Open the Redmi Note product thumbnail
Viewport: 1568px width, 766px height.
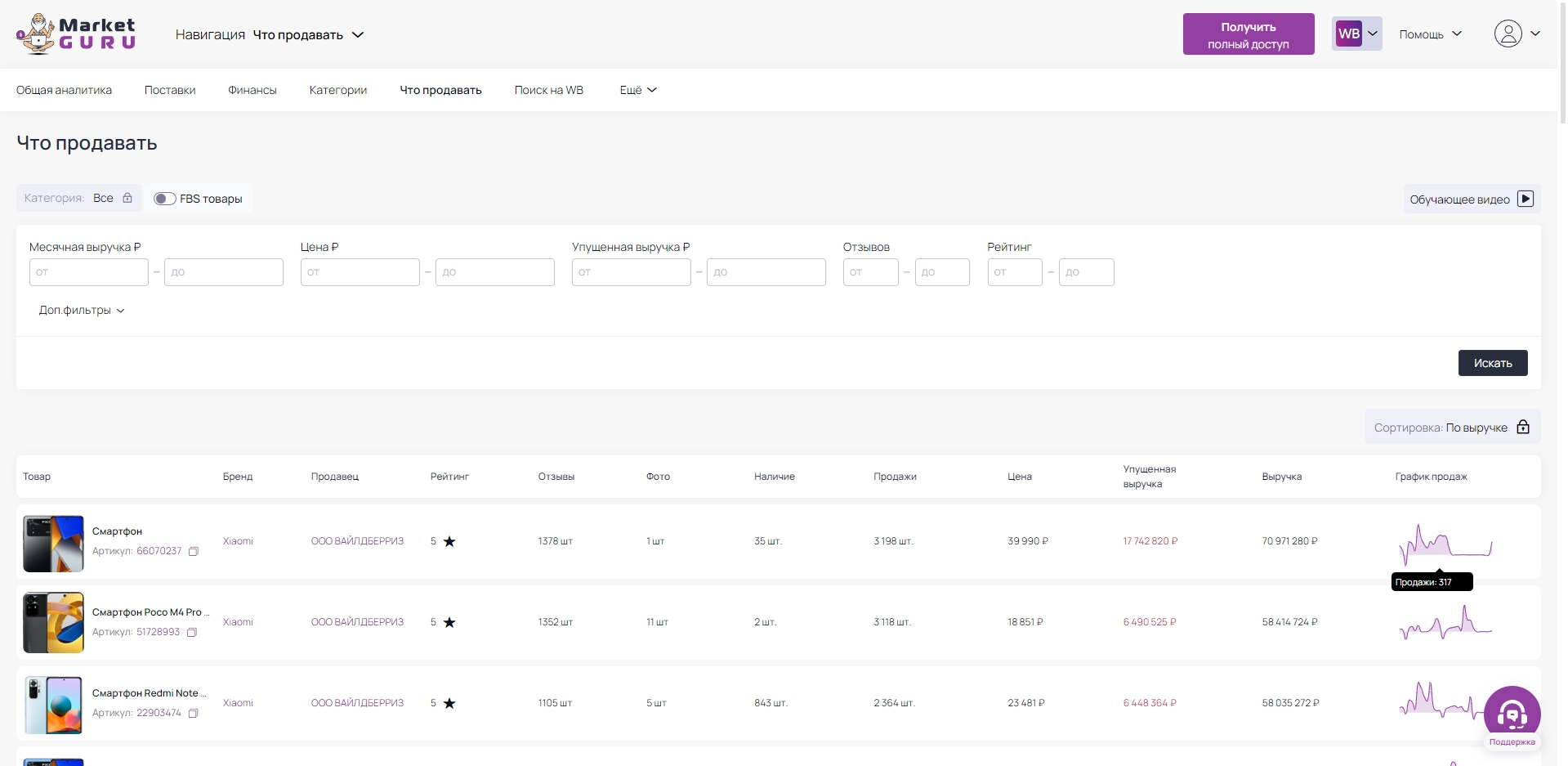coord(53,705)
